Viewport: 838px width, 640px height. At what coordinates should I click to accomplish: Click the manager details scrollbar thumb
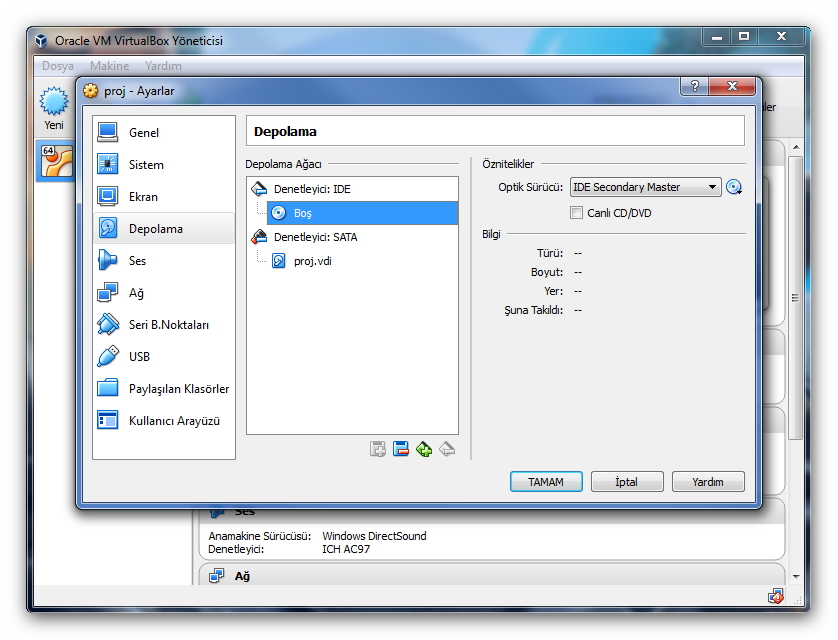click(x=795, y=298)
